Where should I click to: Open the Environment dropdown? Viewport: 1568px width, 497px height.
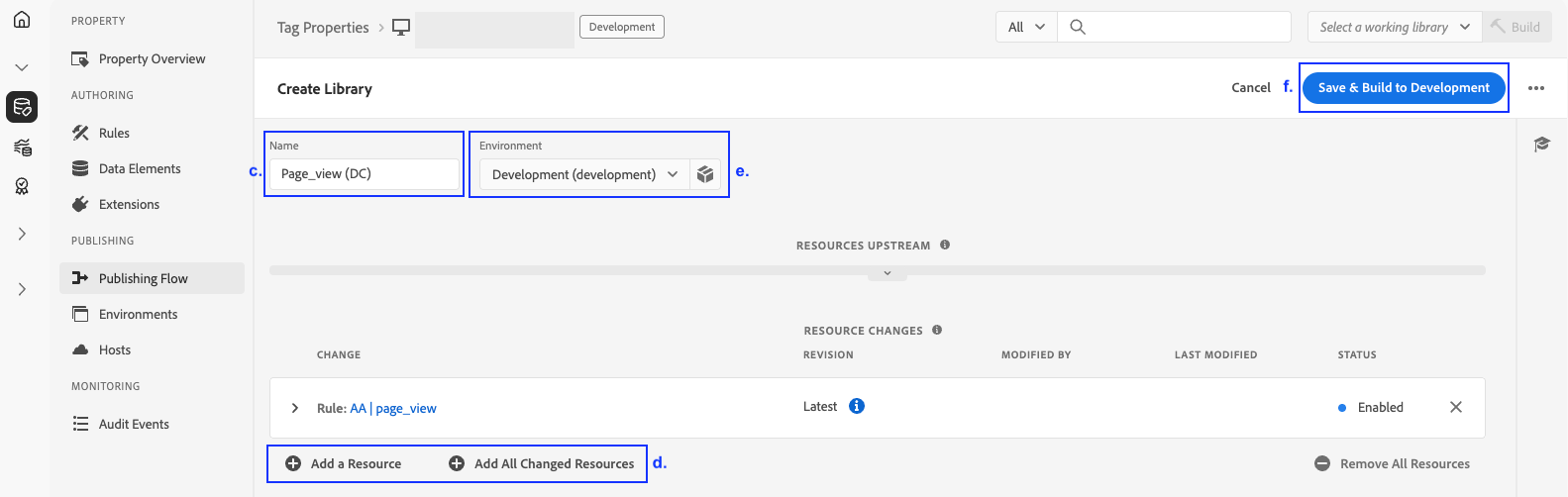click(x=584, y=174)
